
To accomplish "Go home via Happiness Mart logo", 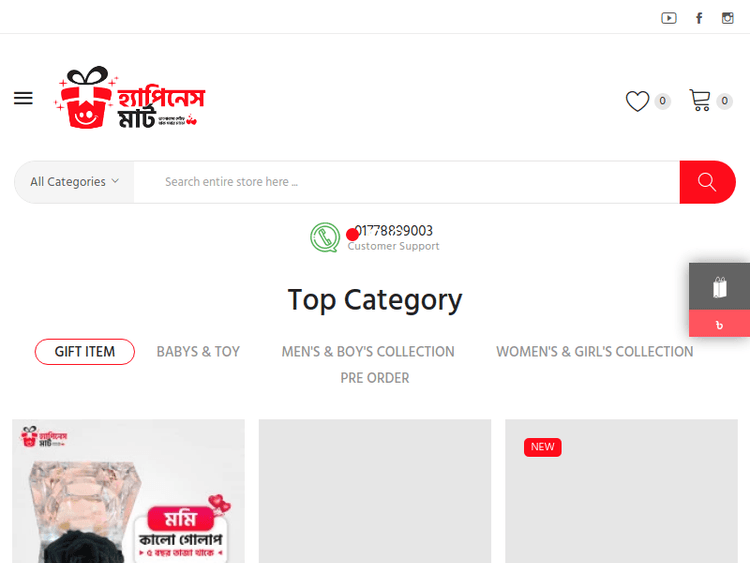I will (x=130, y=98).
